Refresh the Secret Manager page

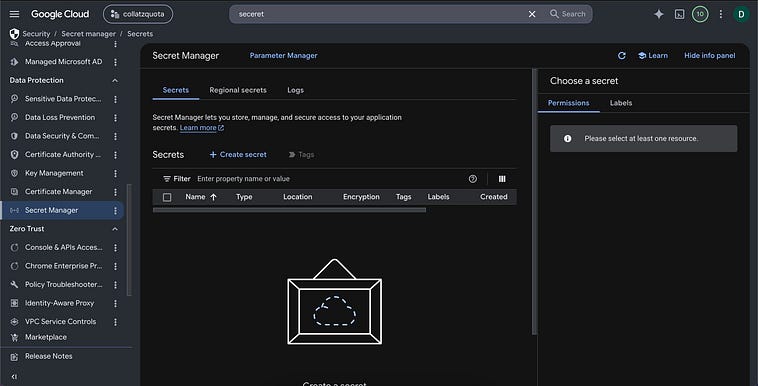(x=622, y=56)
